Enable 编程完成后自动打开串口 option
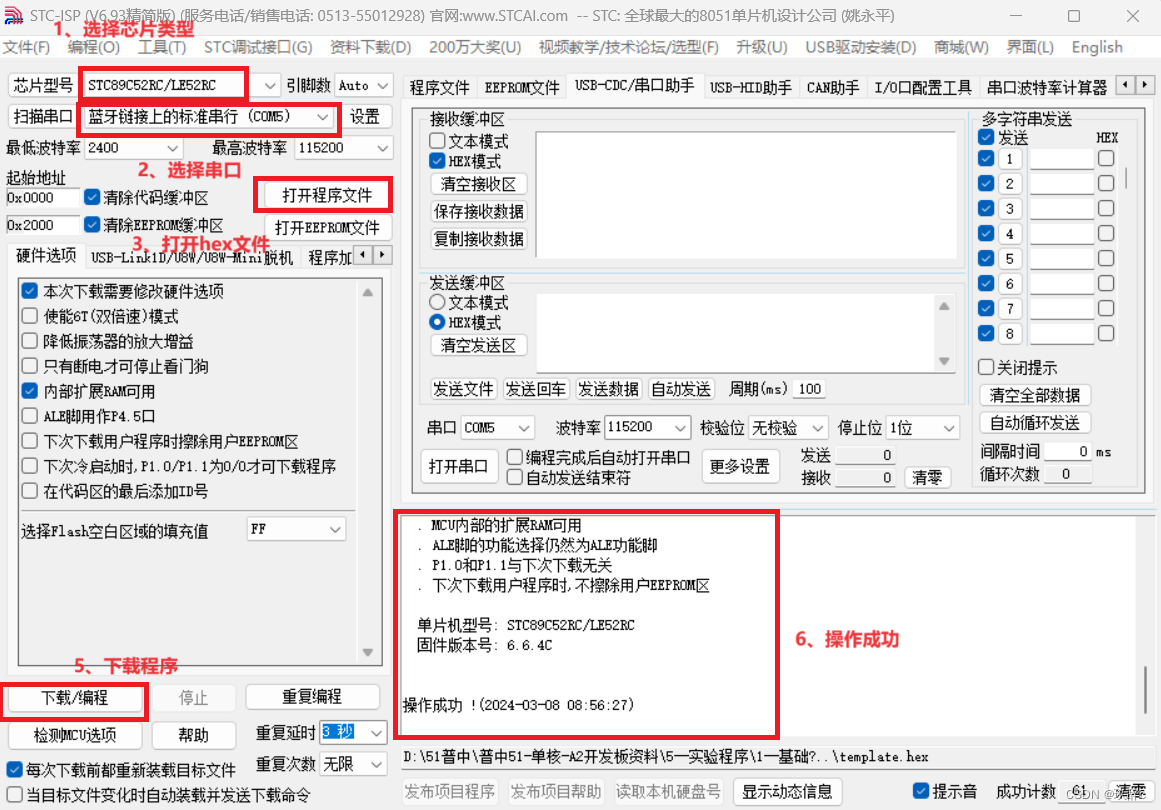The height and width of the screenshot is (810, 1161). (x=513, y=456)
